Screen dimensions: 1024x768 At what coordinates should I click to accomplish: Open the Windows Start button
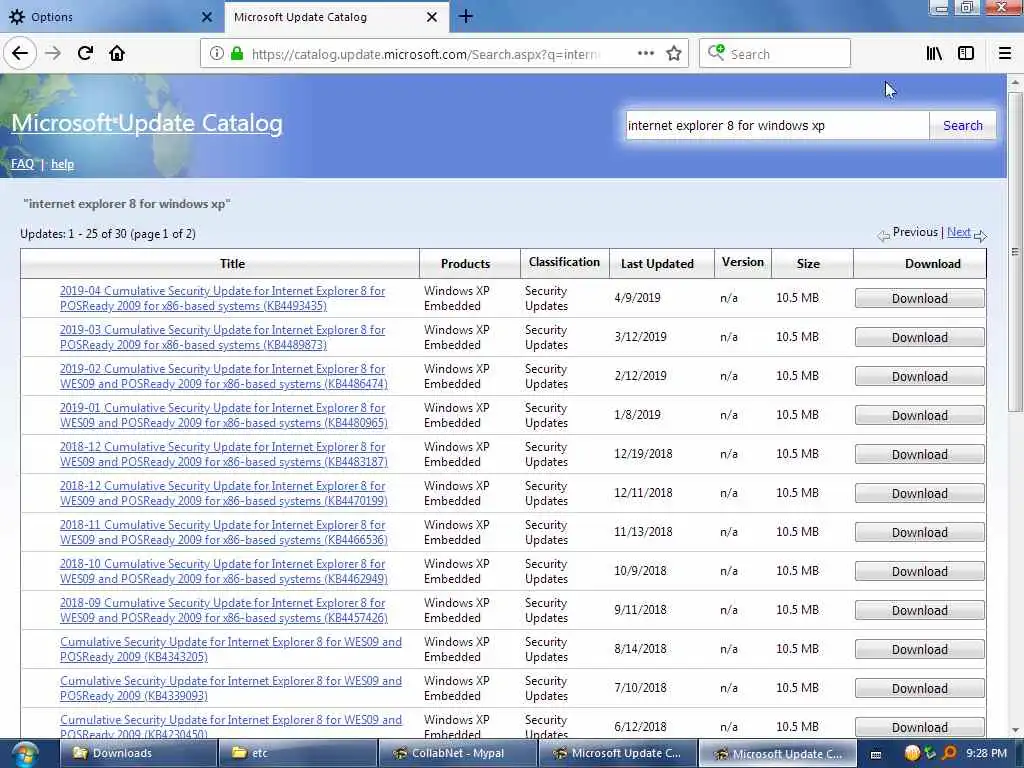coord(24,754)
